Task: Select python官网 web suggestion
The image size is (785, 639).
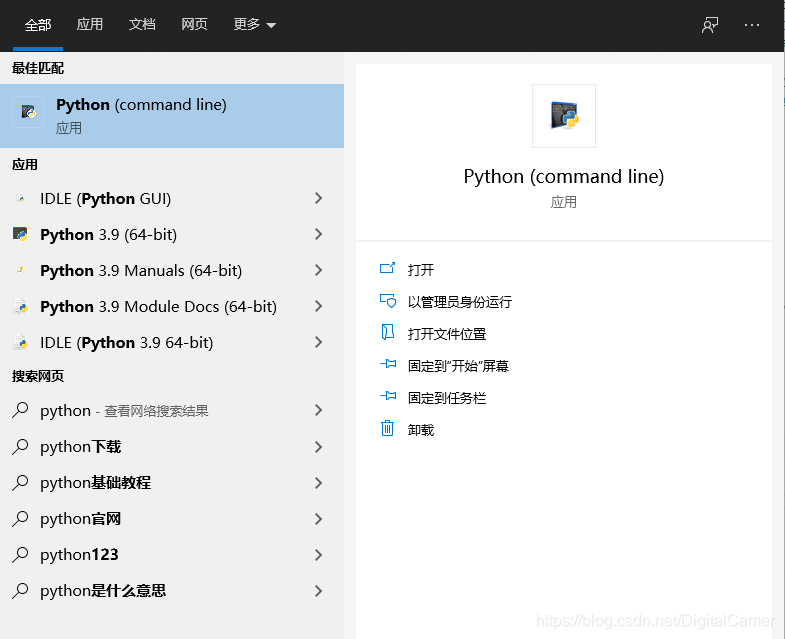Action: coord(172,519)
